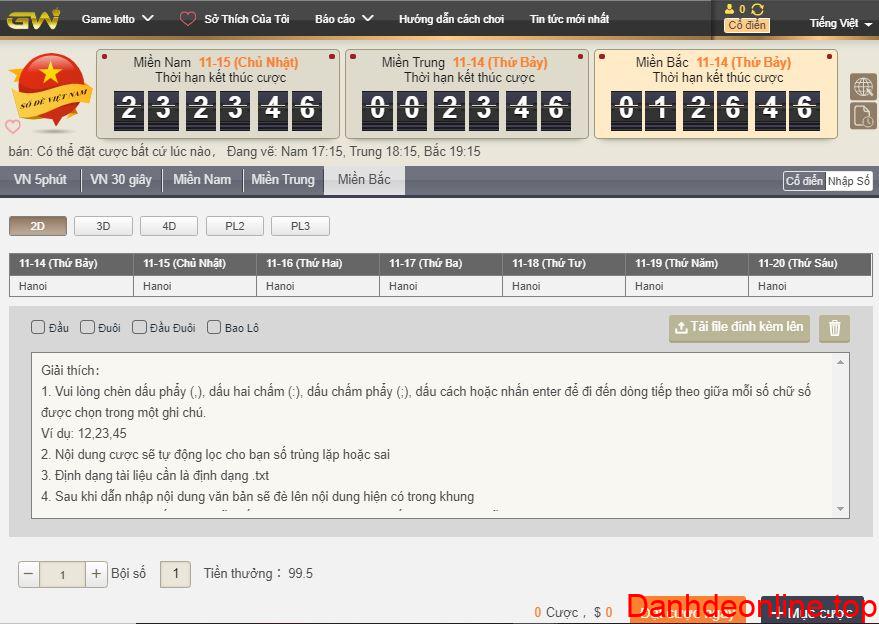879x624 pixels.
Task: Click the trash icon to clear bets
Action: pos(834,328)
